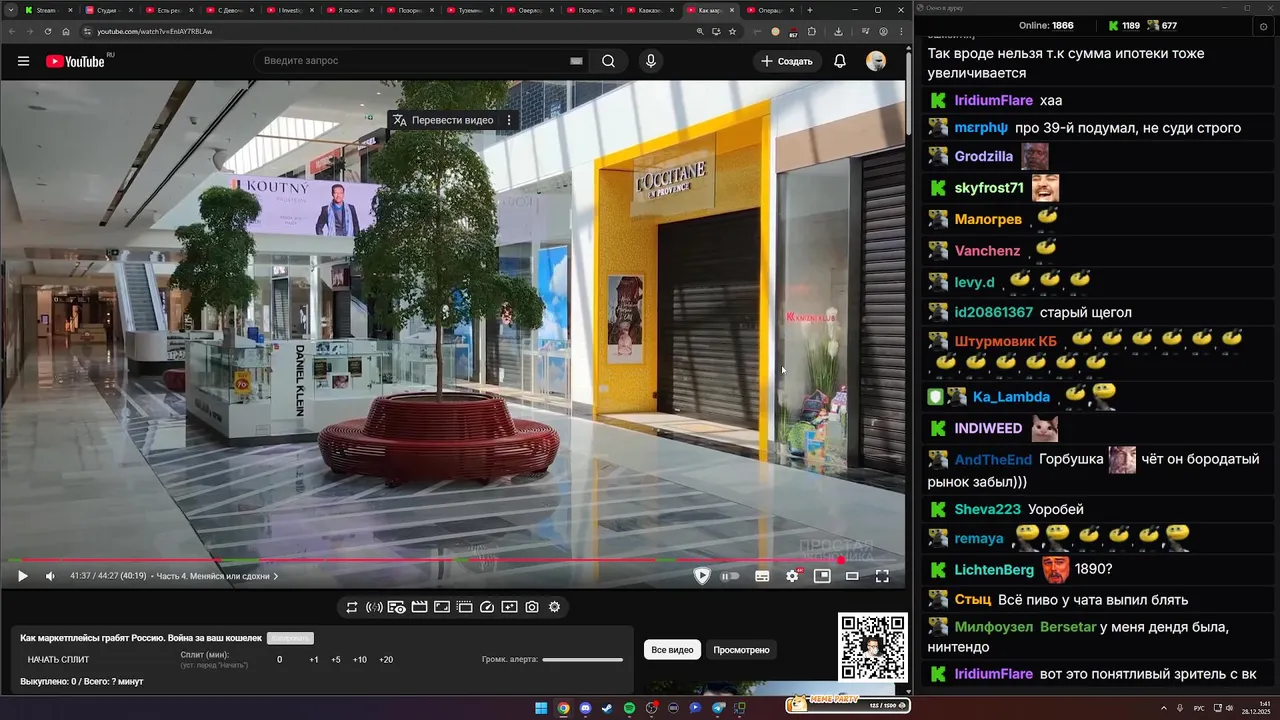Click НАЧАТЬ СПЛИТ button
The height and width of the screenshot is (720, 1280).
[x=58, y=660]
